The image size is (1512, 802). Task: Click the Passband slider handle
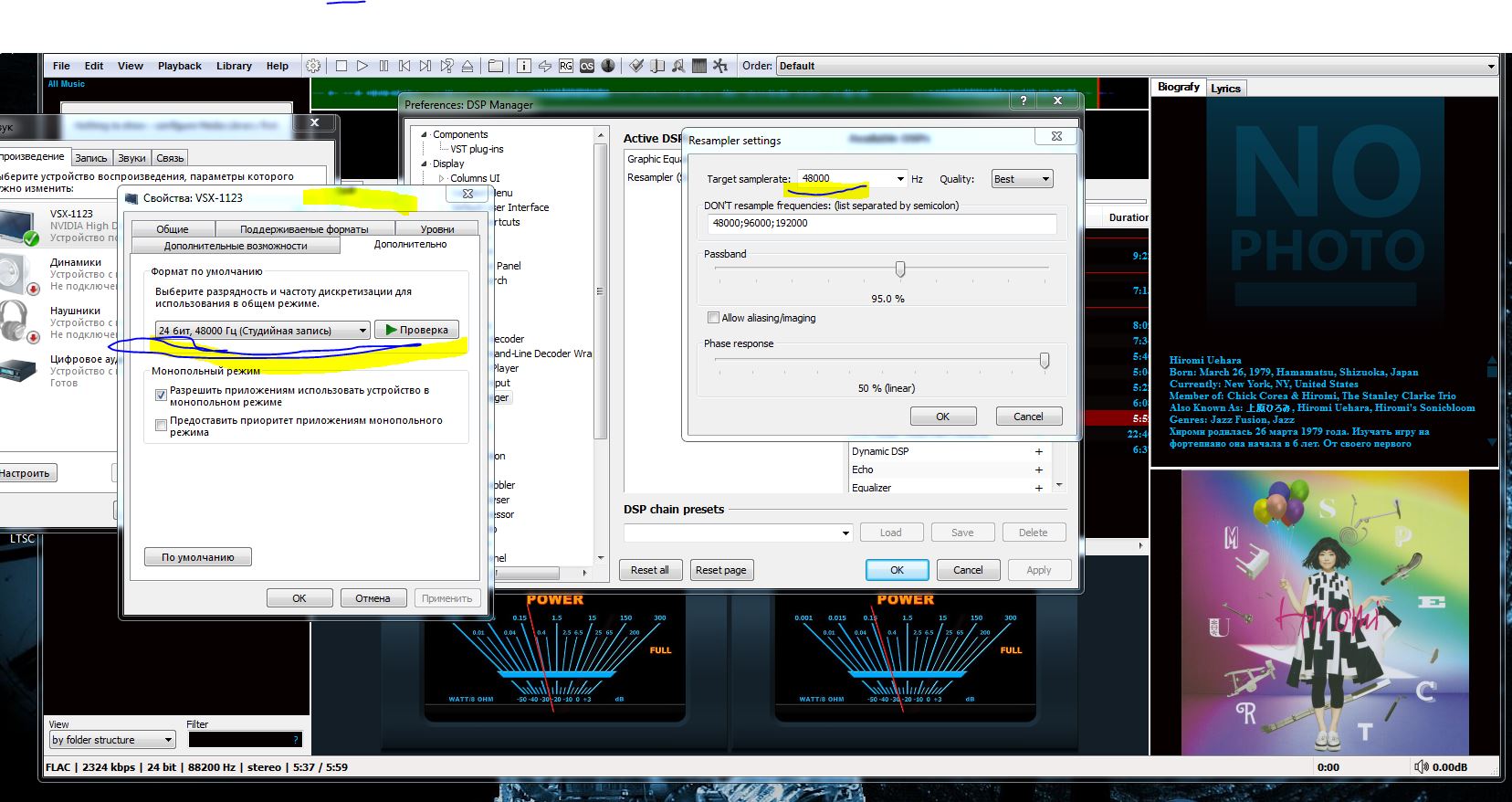[900, 269]
